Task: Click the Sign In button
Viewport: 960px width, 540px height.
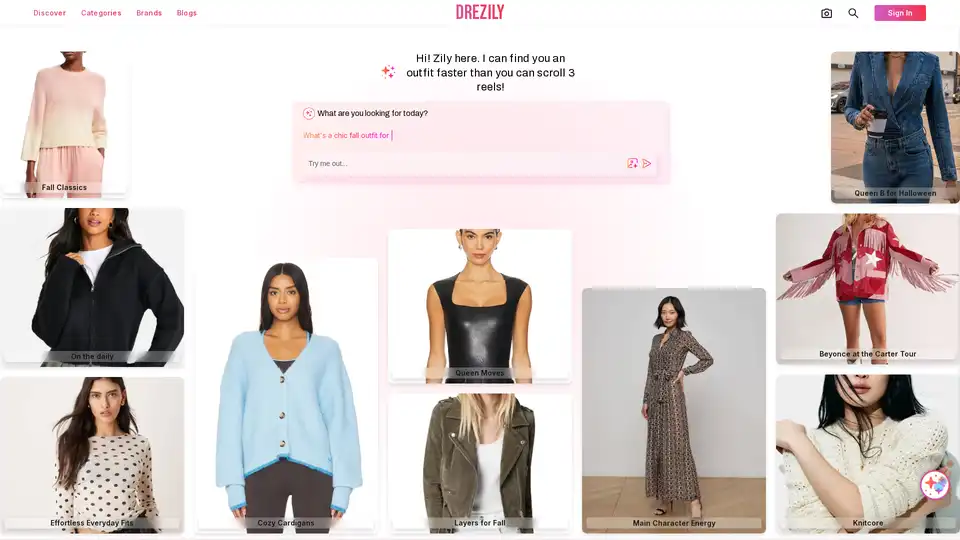Action: tap(899, 13)
